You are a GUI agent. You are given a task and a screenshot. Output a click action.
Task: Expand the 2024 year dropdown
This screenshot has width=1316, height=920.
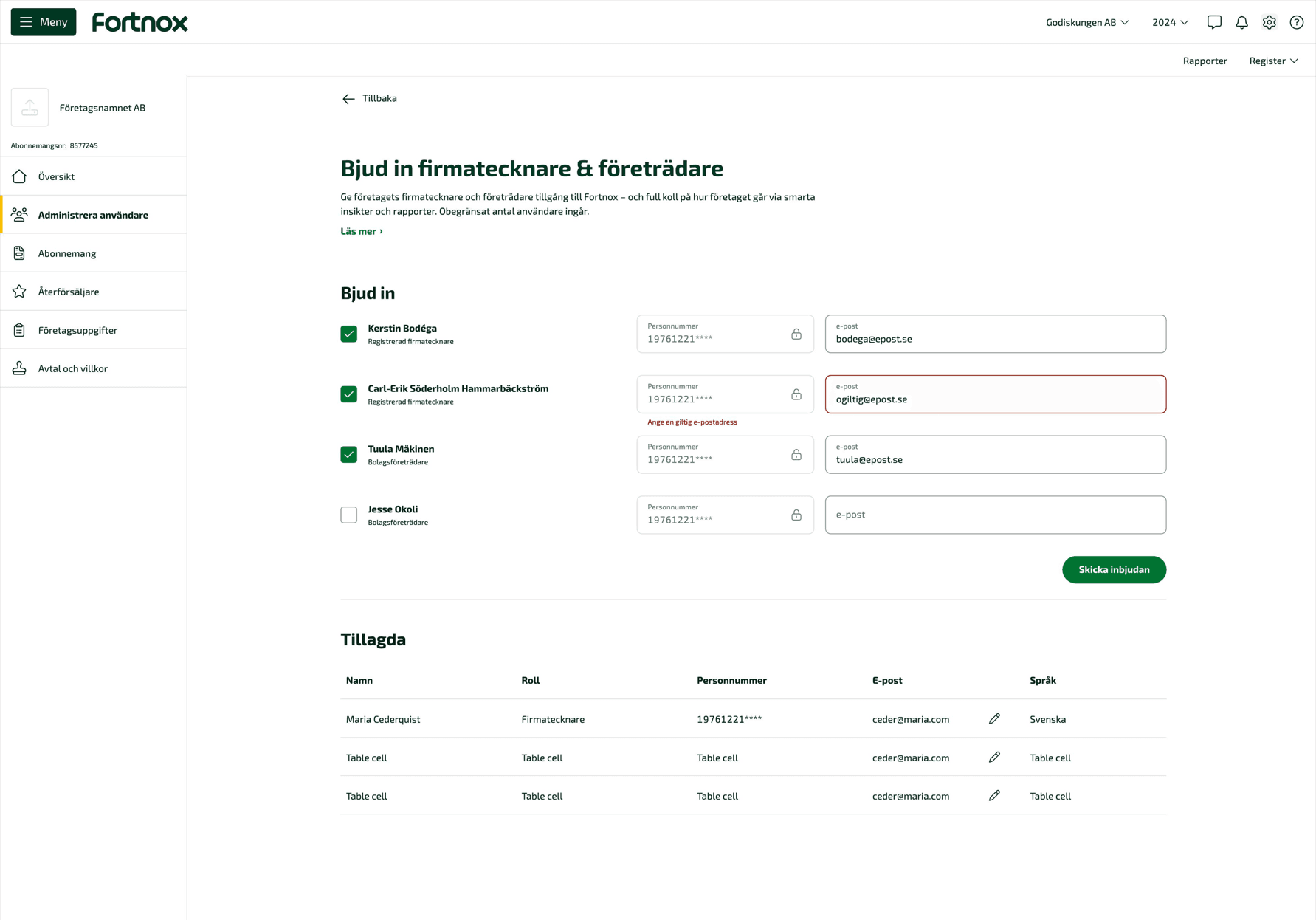(x=1170, y=22)
